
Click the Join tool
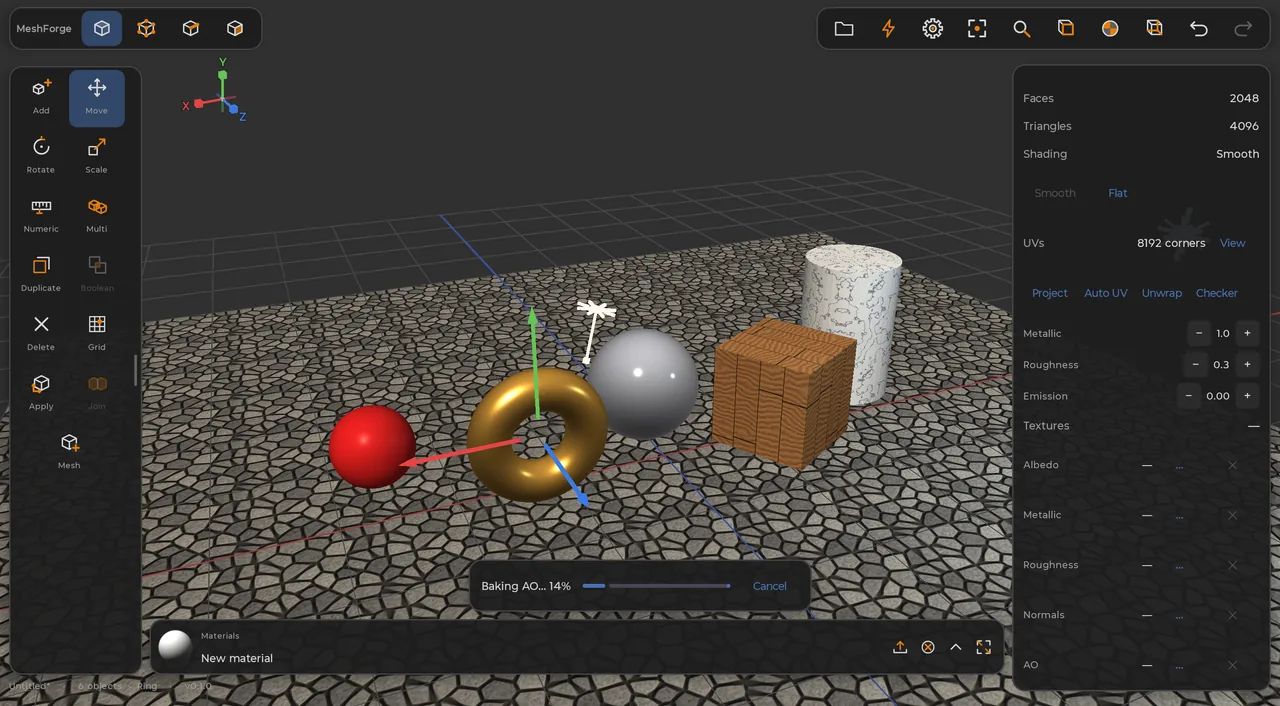(97, 393)
